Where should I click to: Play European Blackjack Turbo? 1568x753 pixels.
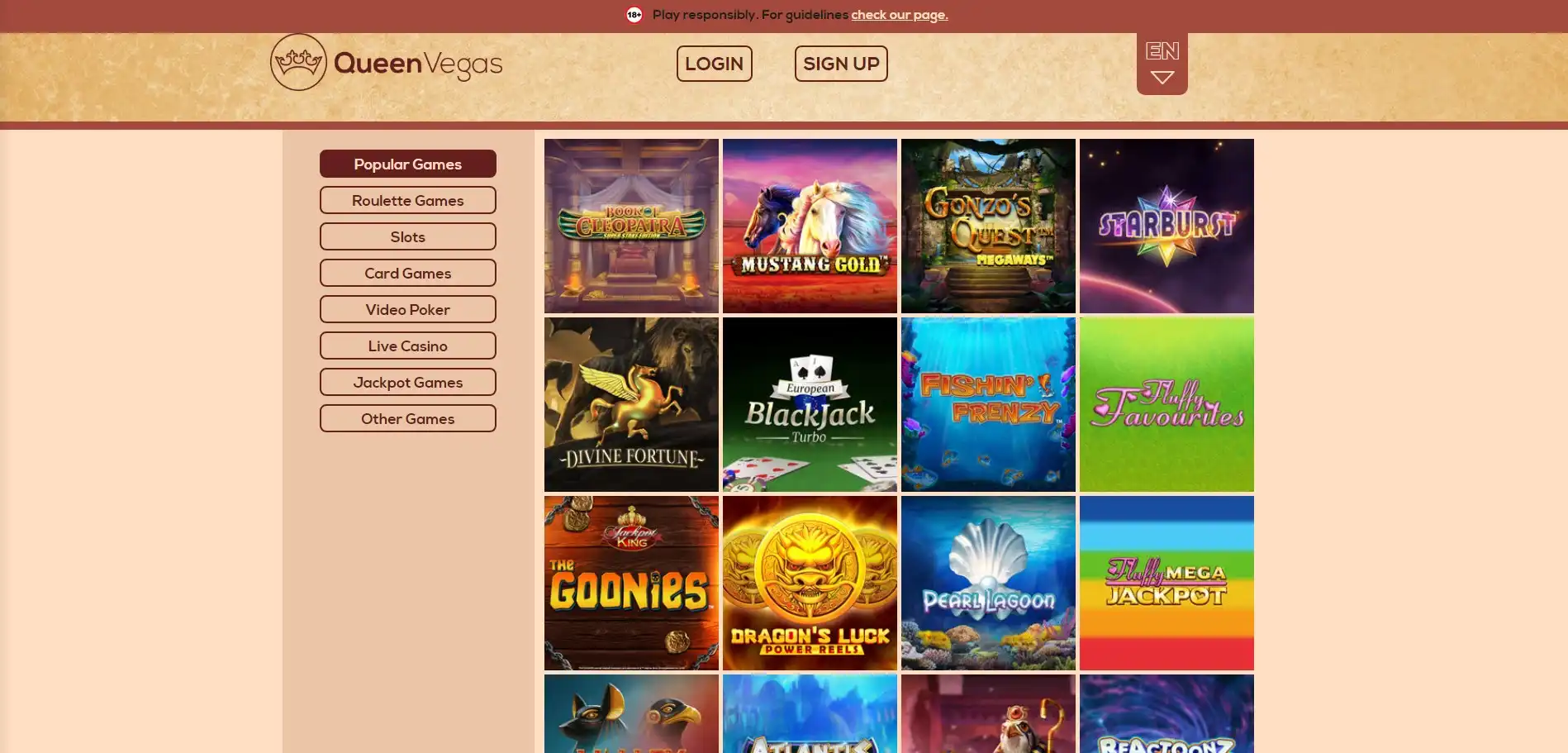click(810, 404)
